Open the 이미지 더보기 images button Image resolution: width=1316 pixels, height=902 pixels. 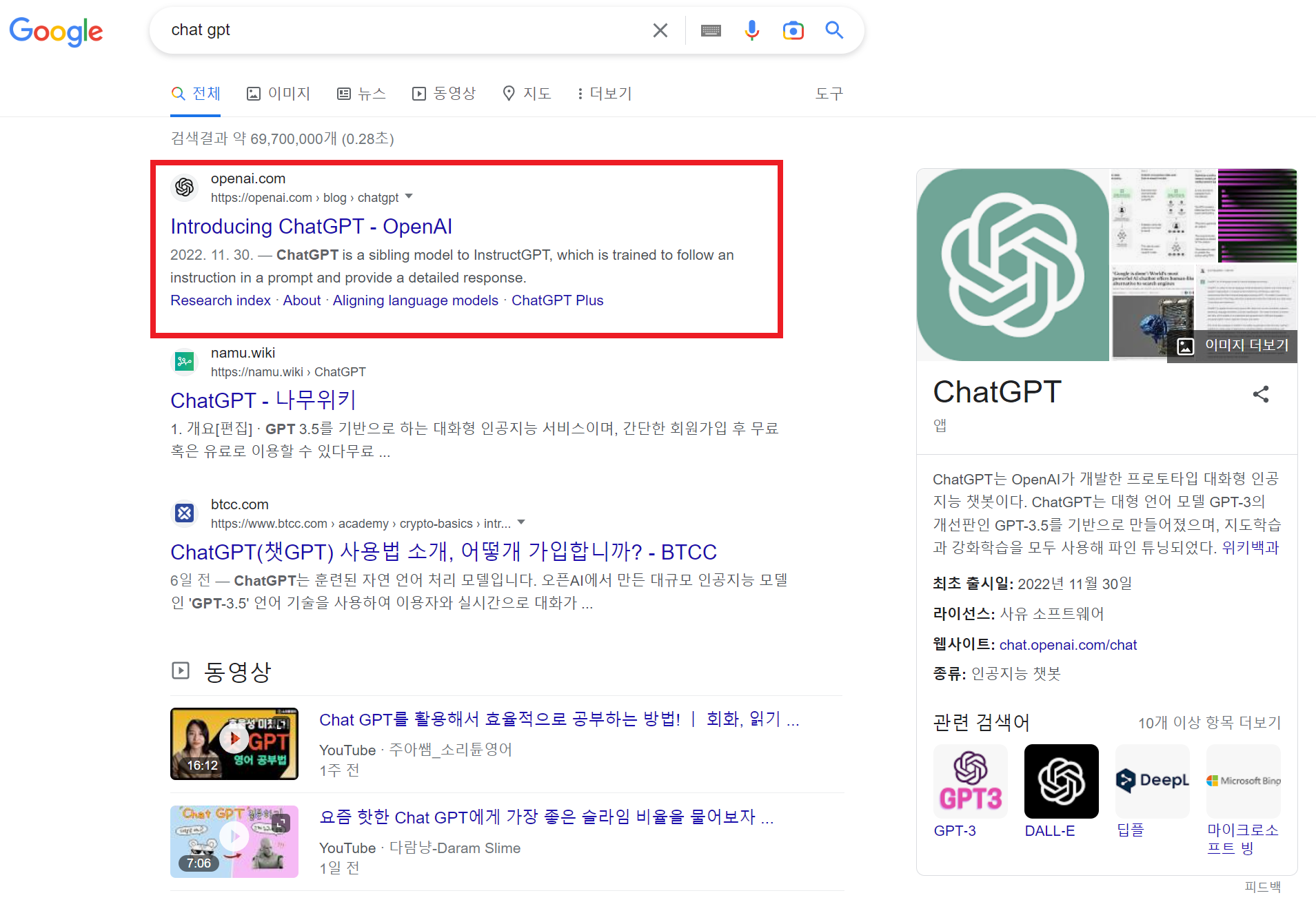pyautogui.click(x=1232, y=345)
